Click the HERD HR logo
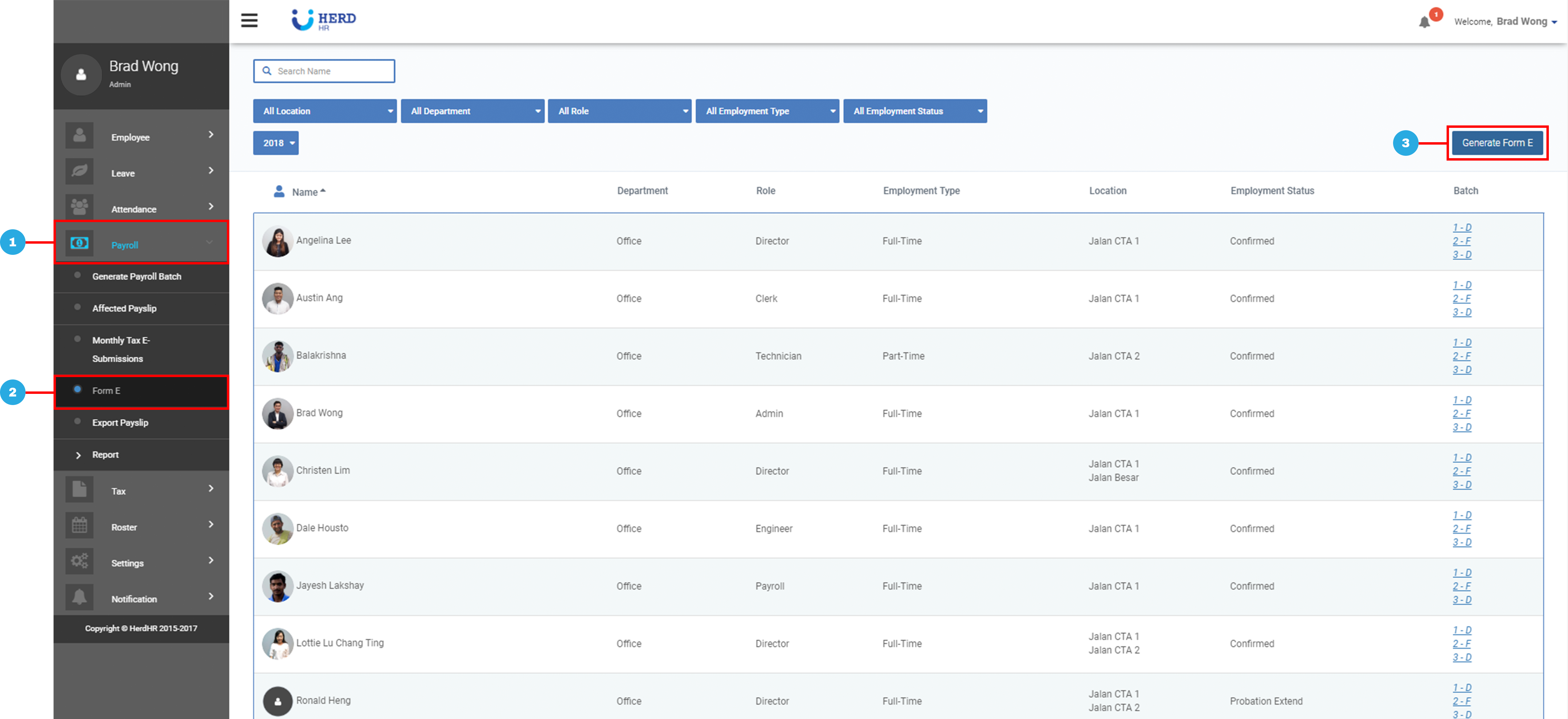This screenshot has height=719, width=1568. click(x=324, y=20)
